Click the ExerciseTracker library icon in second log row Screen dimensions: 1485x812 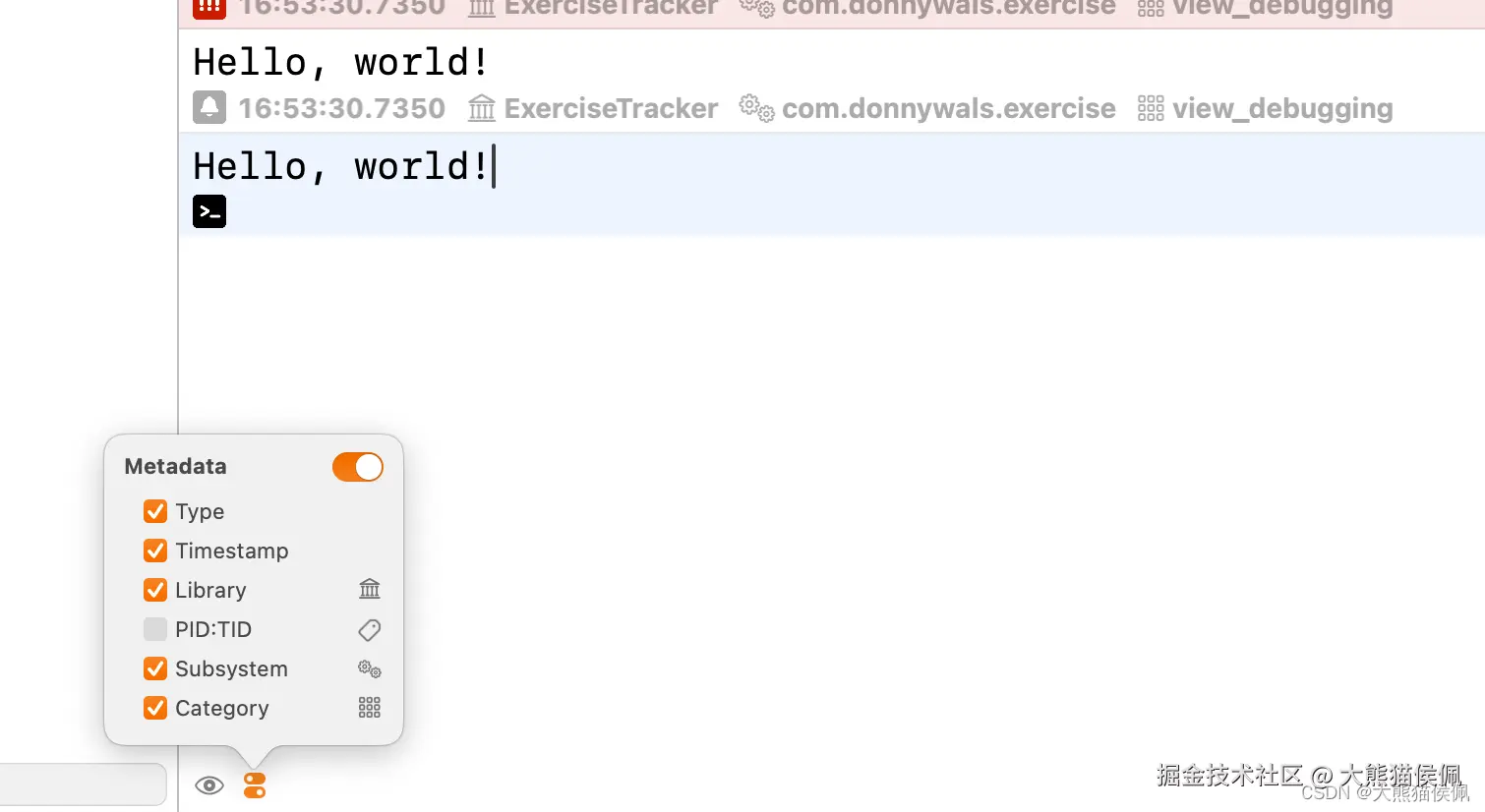(x=482, y=108)
